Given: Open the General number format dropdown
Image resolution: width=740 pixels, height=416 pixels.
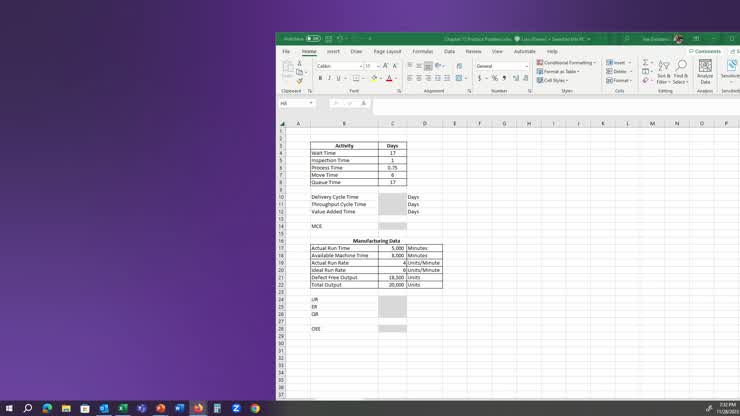Looking at the screenshot, I should coord(526,66).
